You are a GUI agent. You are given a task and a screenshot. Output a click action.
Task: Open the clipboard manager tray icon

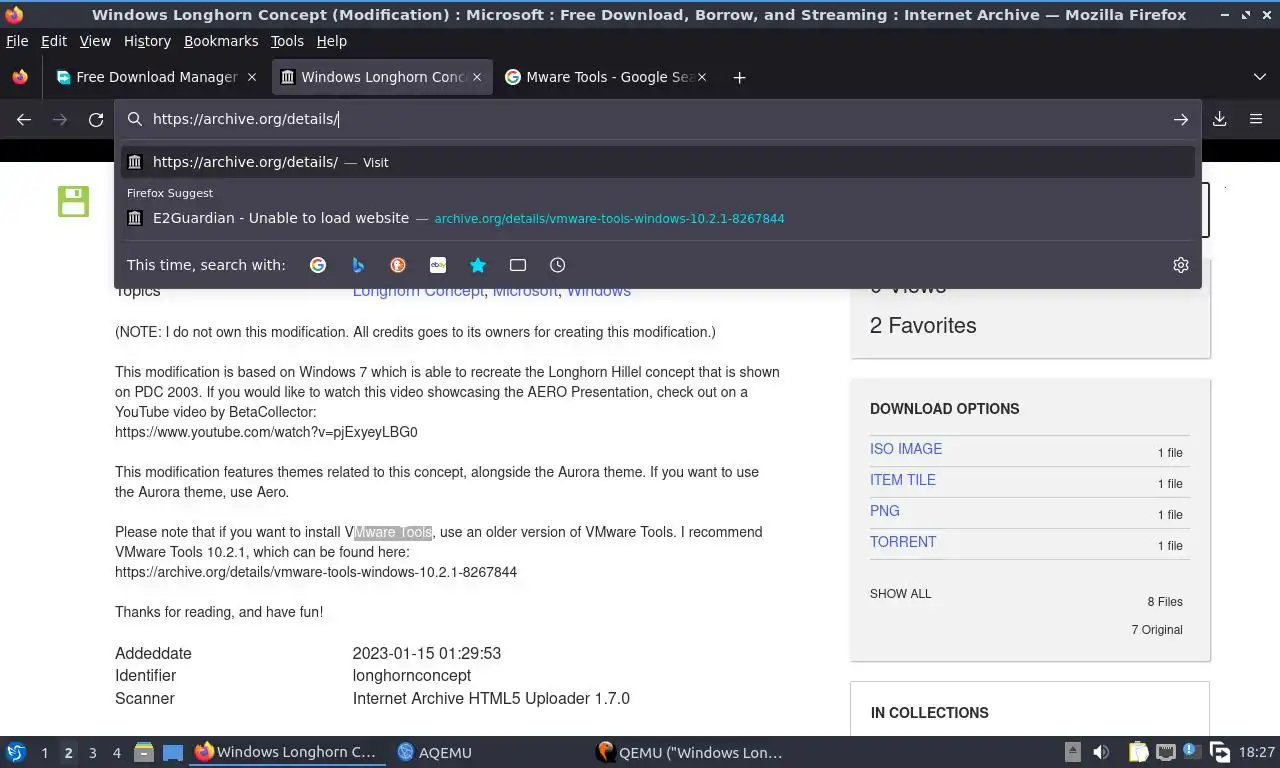point(1138,752)
